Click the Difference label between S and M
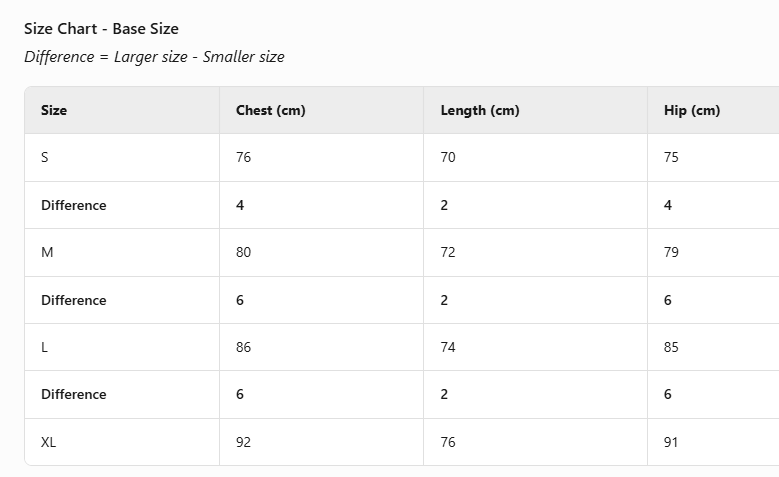779x477 pixels. pos(73,205)
